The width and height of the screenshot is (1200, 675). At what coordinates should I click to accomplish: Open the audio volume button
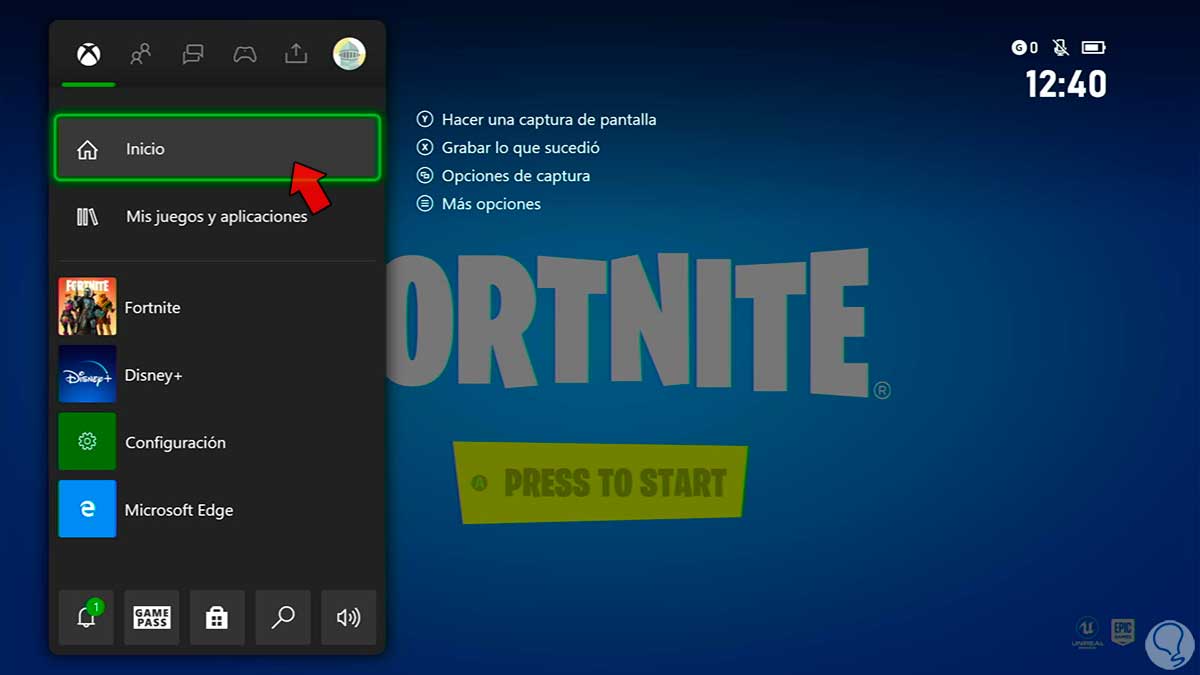point(348,617)
